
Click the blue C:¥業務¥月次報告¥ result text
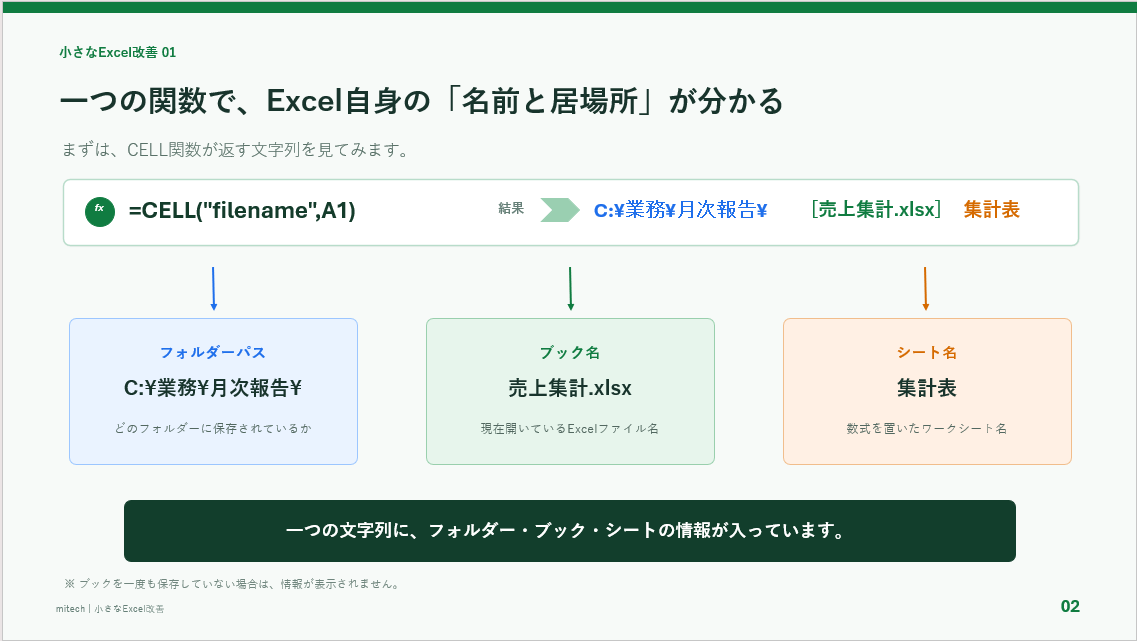click(680, 210)
